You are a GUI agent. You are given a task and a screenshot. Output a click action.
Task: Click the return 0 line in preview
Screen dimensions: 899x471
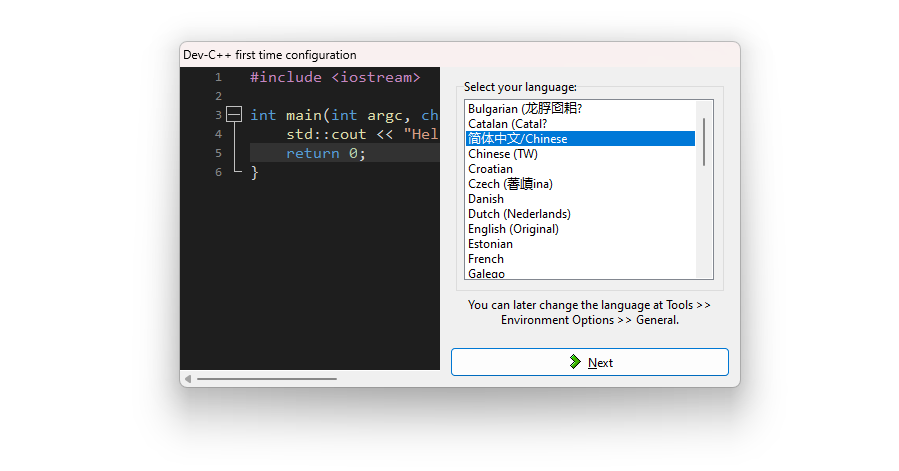coord(345,153)
